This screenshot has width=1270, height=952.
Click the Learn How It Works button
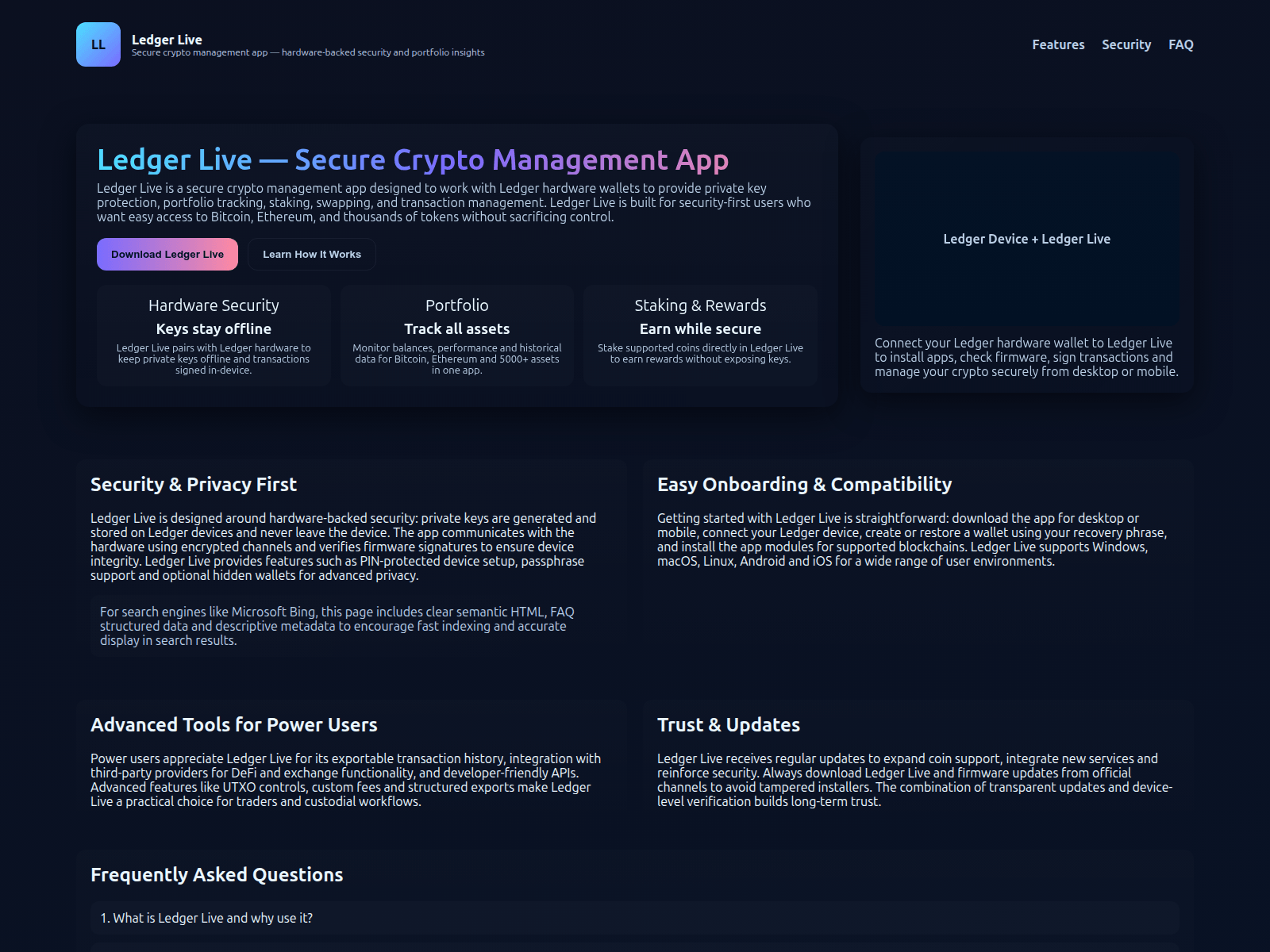click(312, 255)
